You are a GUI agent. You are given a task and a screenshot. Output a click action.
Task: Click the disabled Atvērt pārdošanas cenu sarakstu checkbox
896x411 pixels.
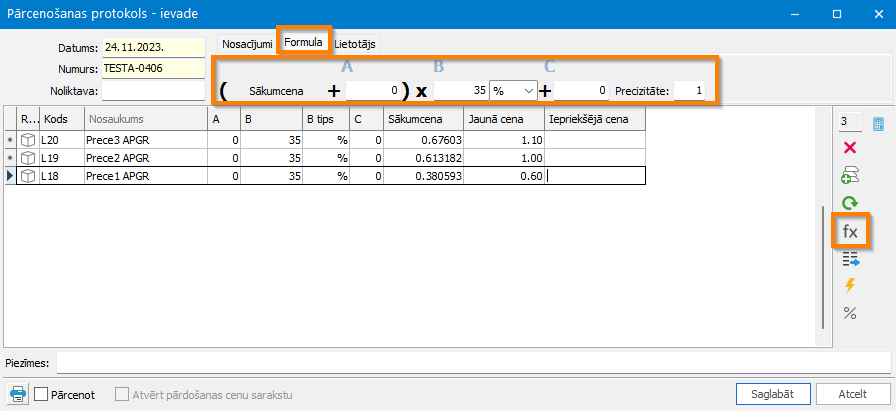[x=122, y=394]
